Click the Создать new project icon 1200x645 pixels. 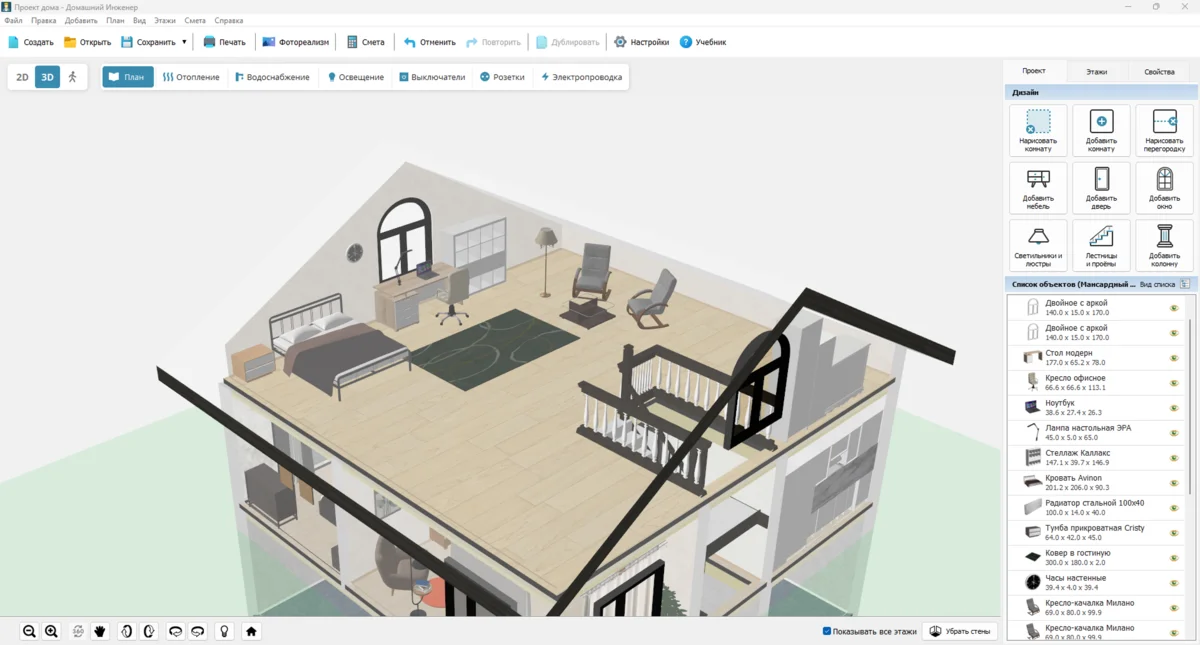coord(14,42)
